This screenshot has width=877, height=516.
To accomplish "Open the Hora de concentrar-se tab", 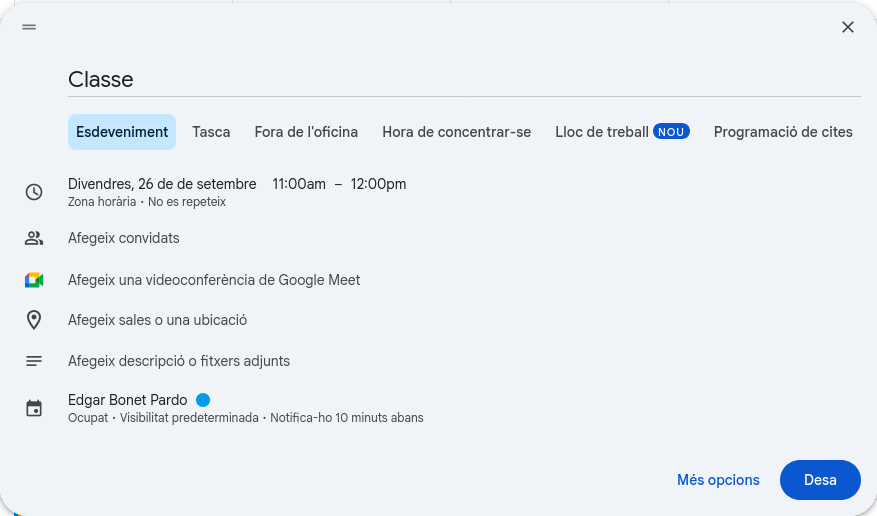I will 456,132.
